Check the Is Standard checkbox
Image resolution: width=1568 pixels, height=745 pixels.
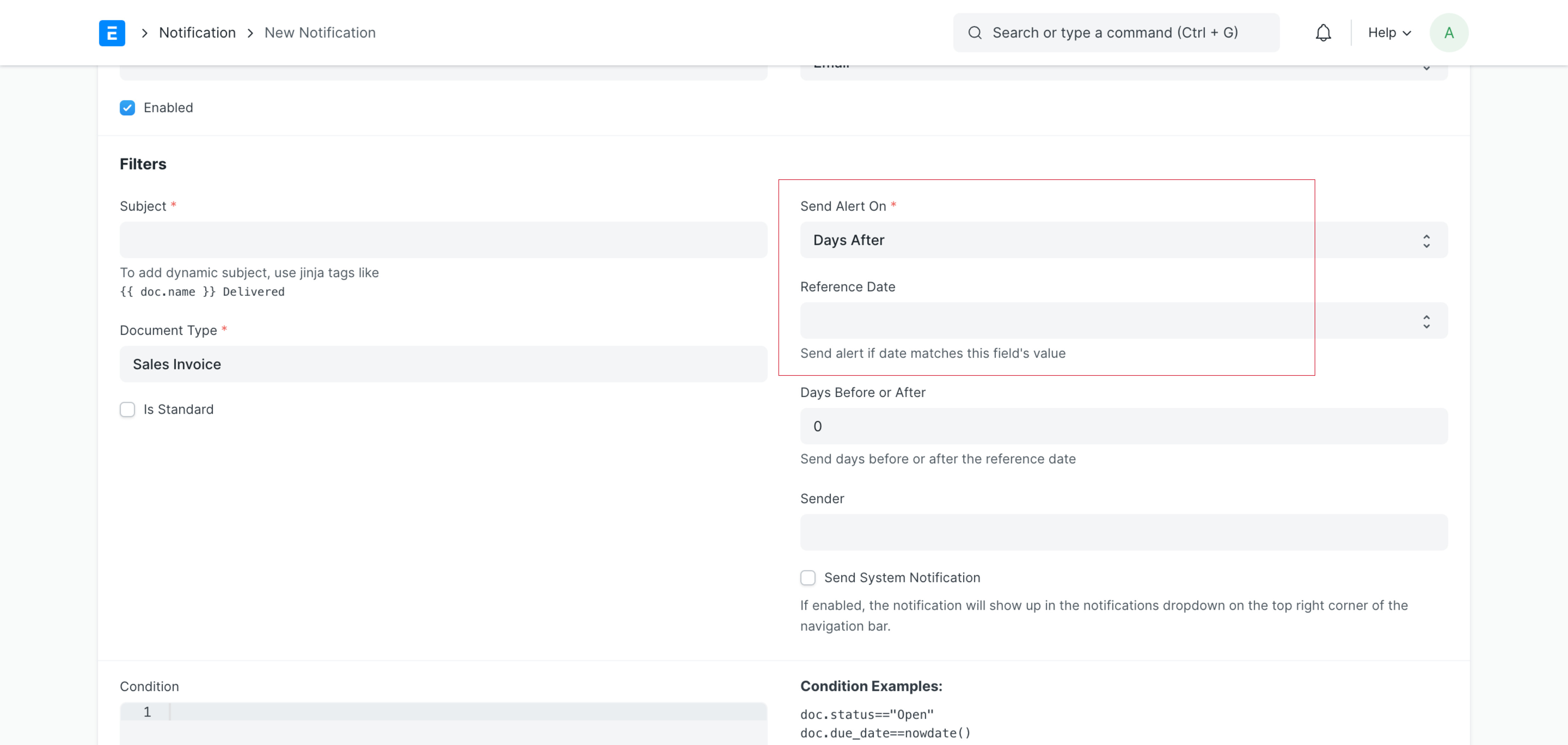(127, 410)
